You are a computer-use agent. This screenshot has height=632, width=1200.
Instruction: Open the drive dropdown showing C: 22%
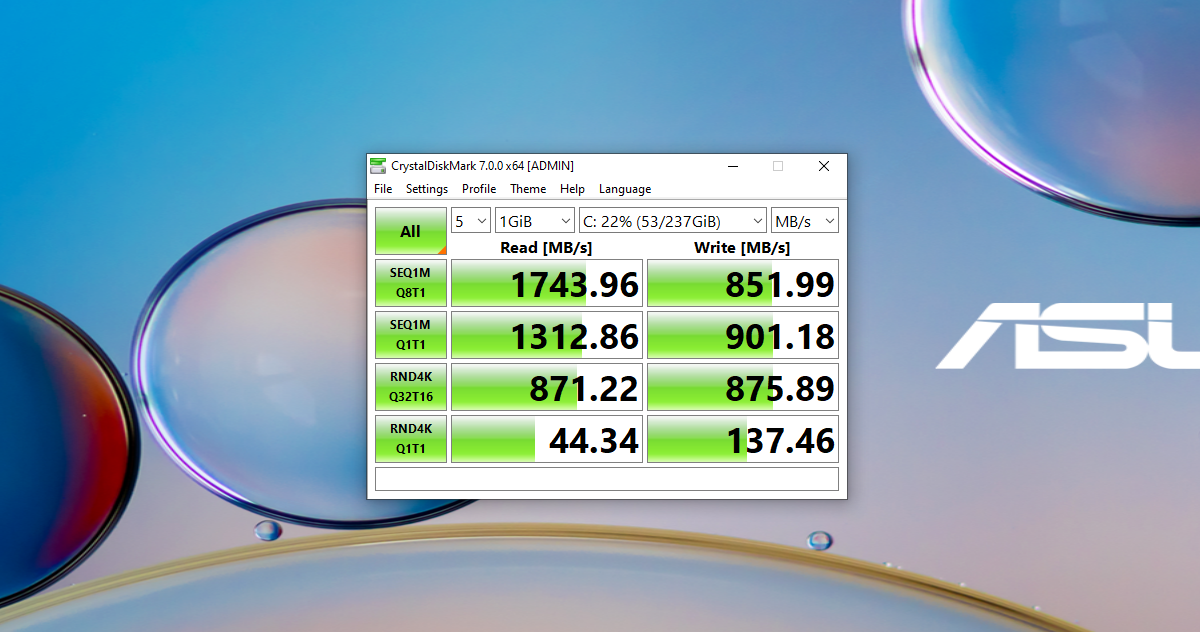tap(673, 221)
